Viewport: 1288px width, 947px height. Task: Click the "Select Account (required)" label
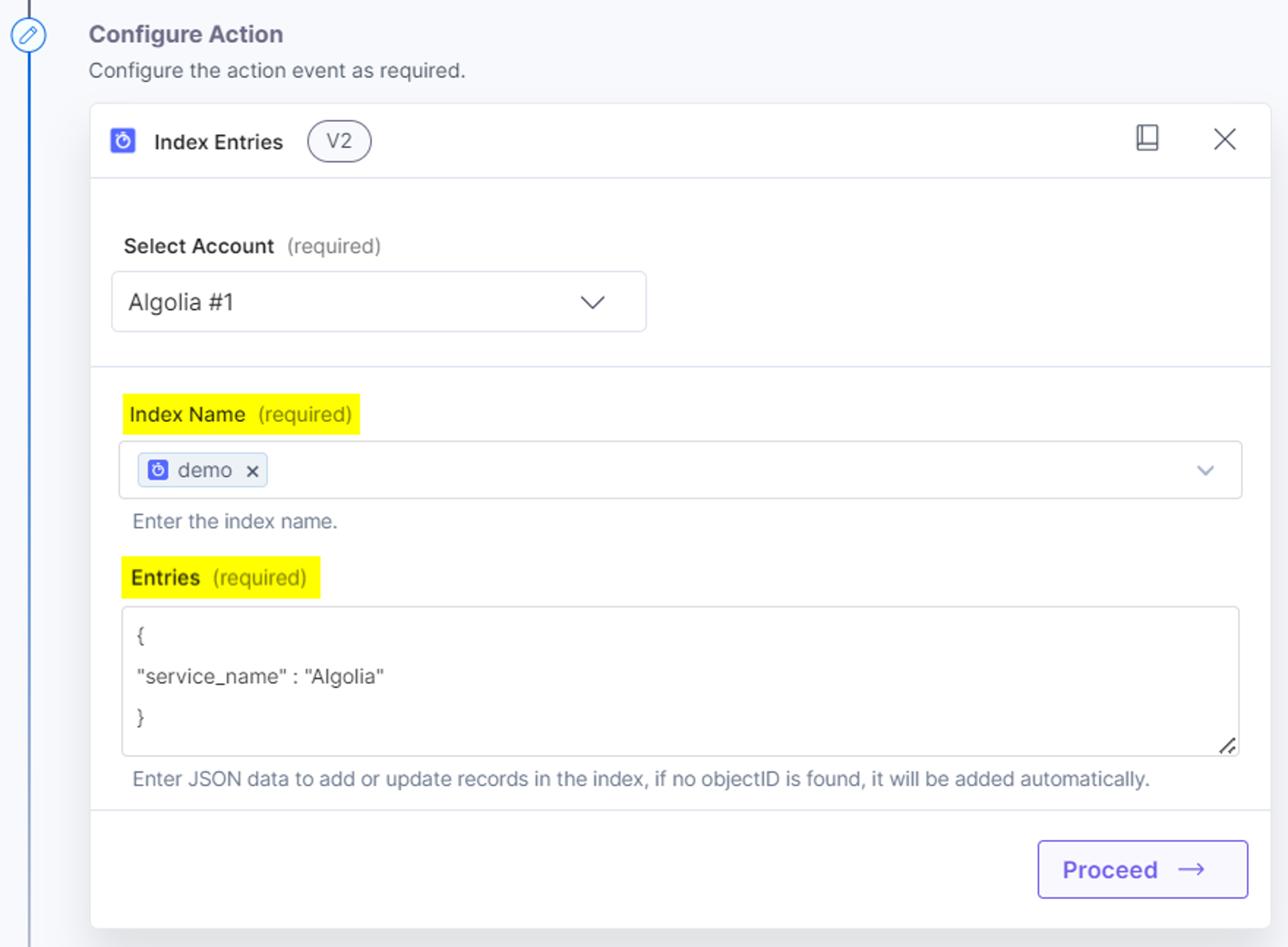pyautogui.click(x=252, y=247)
